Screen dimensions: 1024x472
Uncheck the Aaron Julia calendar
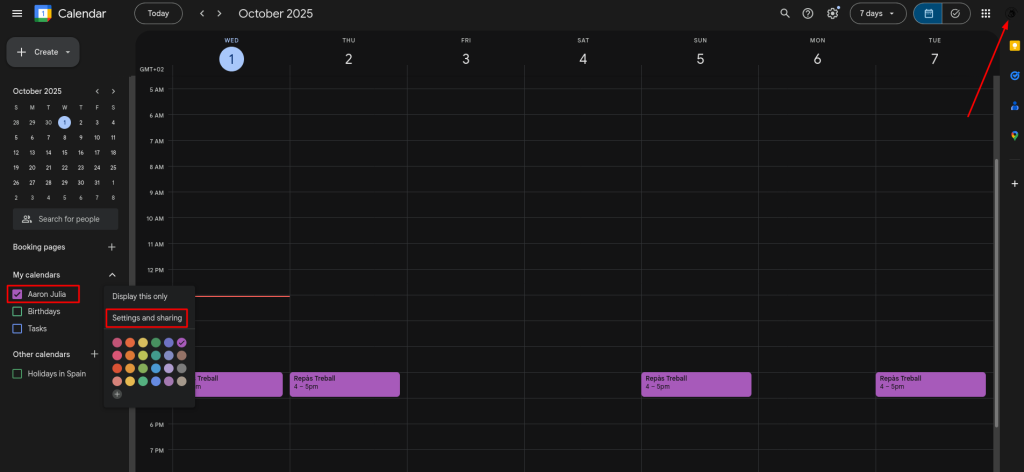(17, 294)
